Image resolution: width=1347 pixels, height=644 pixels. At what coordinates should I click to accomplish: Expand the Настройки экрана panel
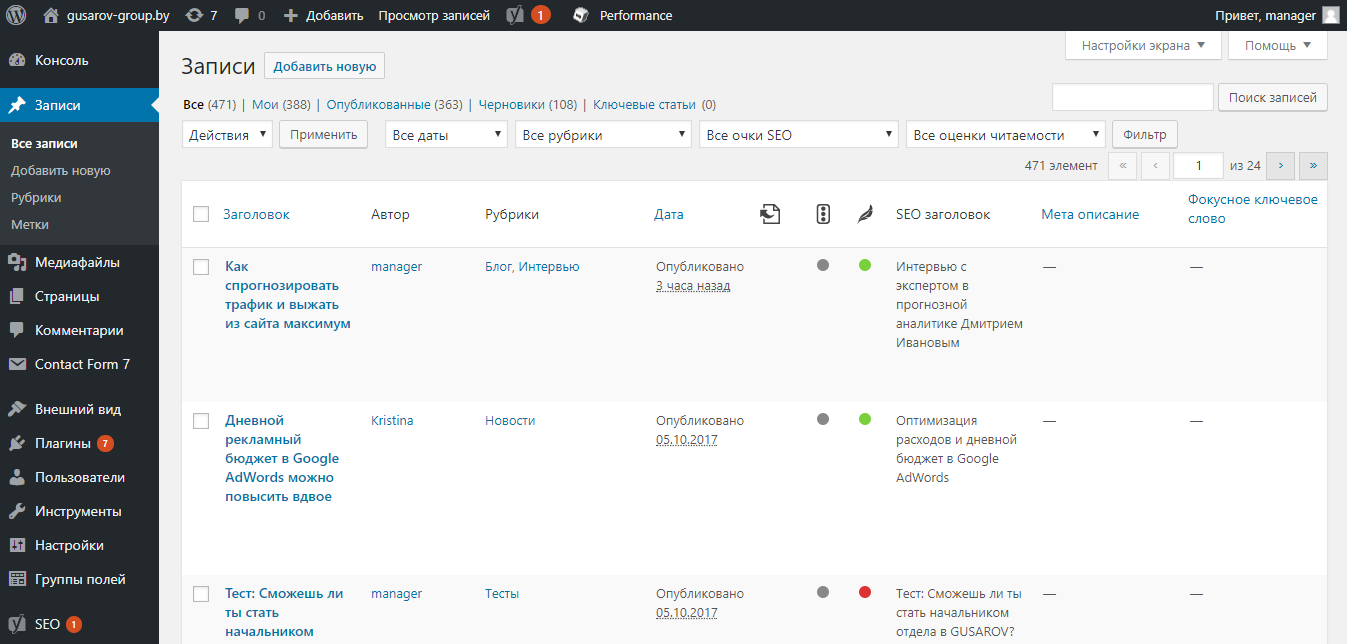[x=1142, y=45]
